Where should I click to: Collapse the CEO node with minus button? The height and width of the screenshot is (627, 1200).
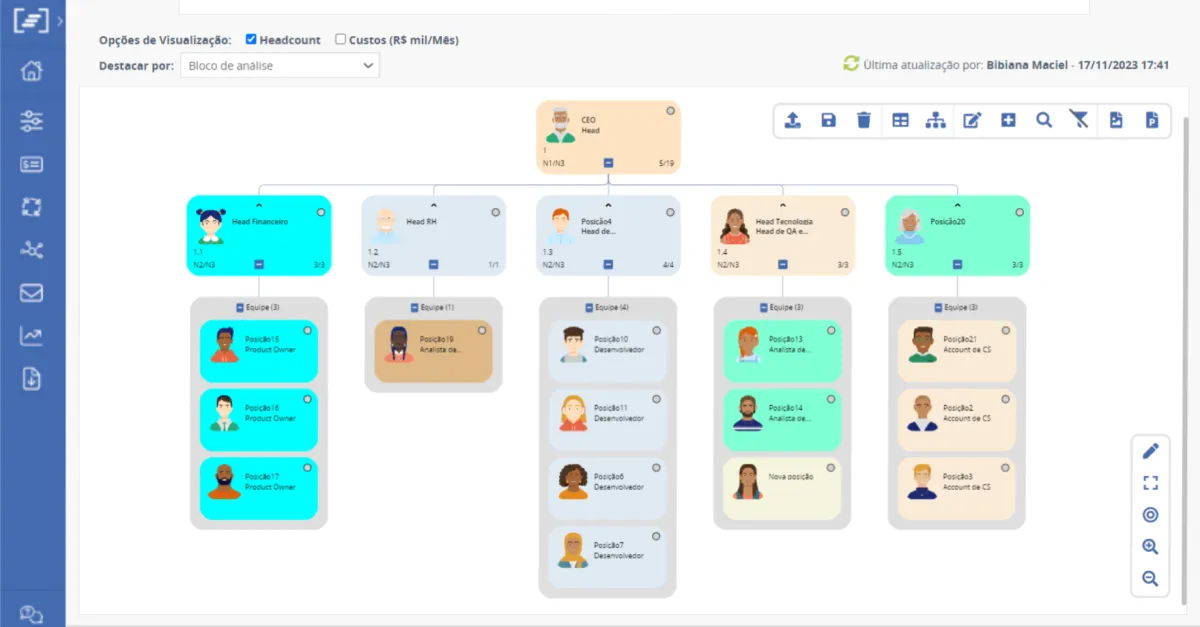608,163
